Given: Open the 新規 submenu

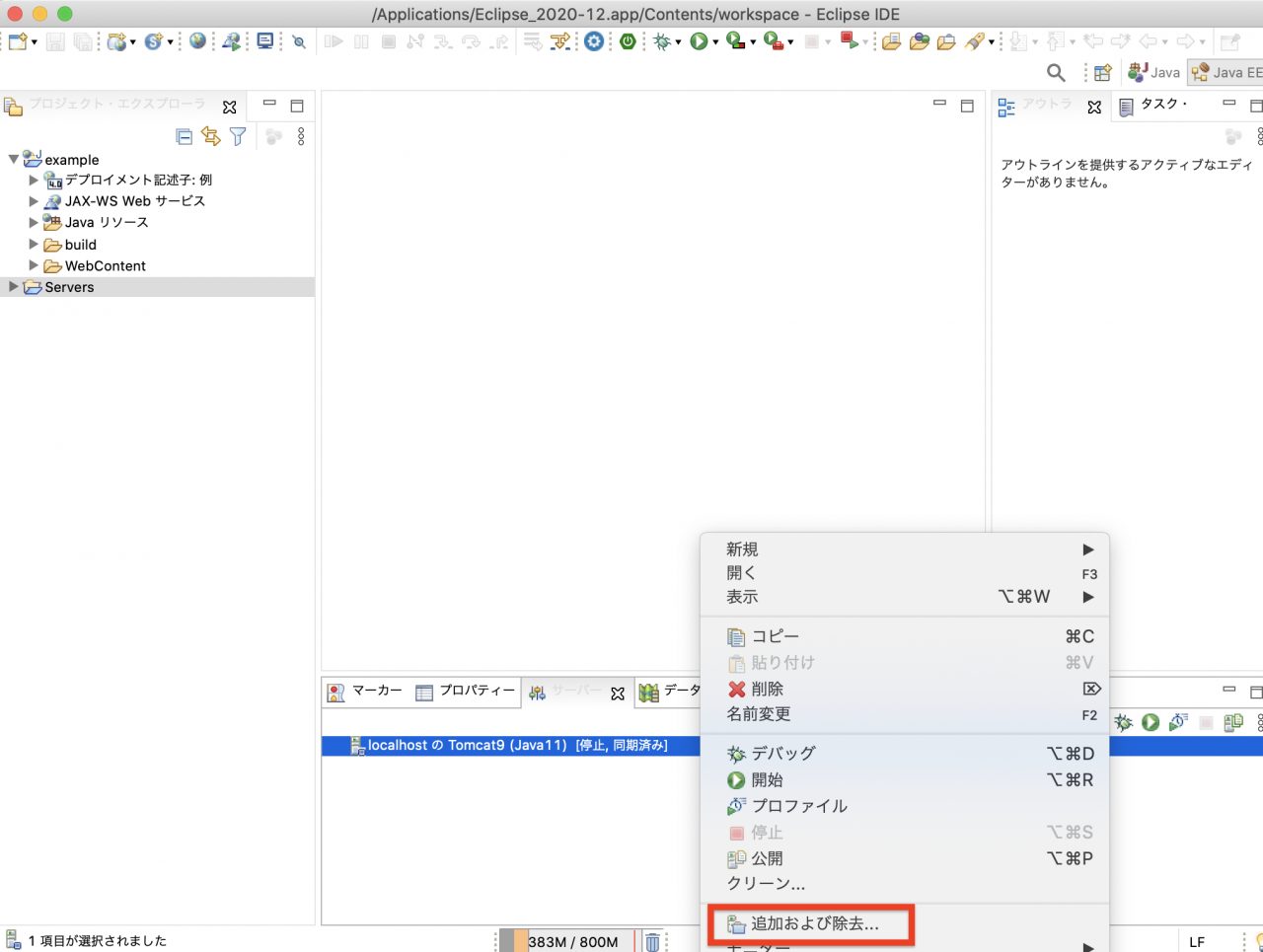Looking at the screenshot, I should coord(905,549).
